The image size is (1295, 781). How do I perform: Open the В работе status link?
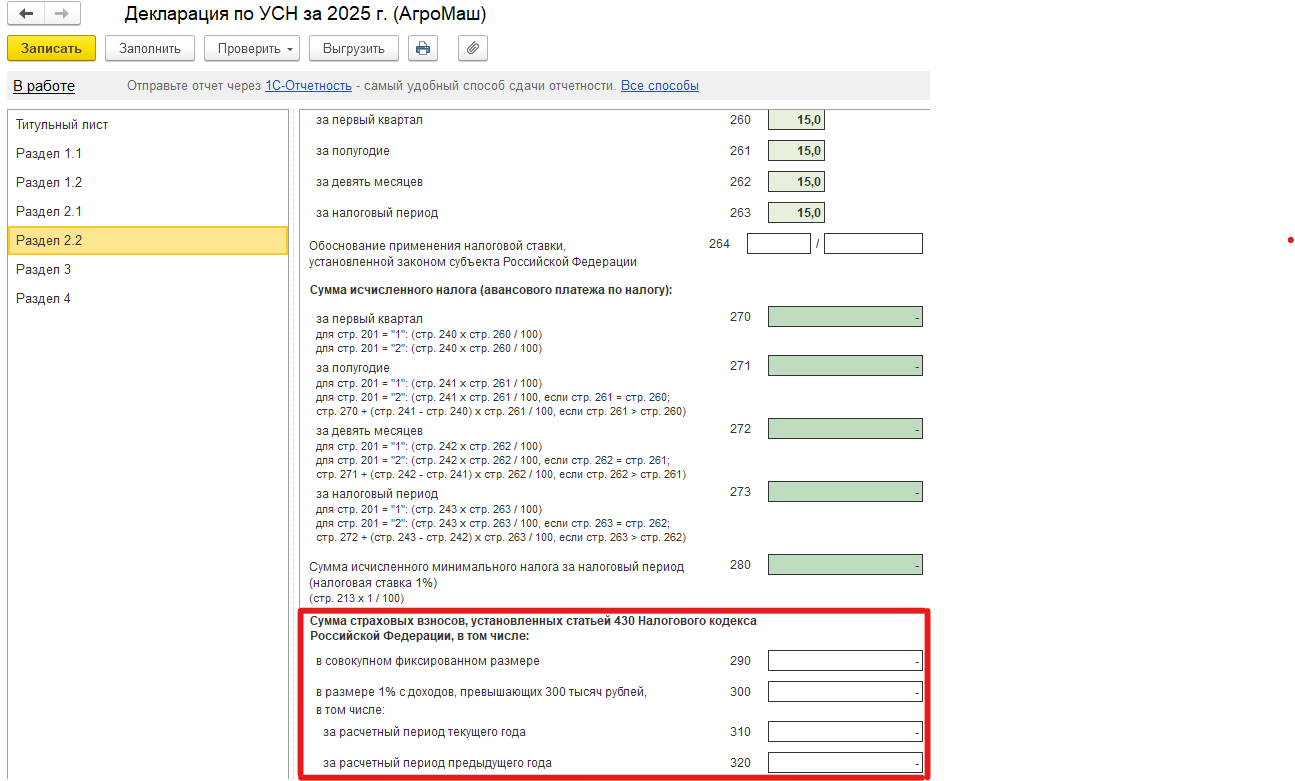coord(44,86)
